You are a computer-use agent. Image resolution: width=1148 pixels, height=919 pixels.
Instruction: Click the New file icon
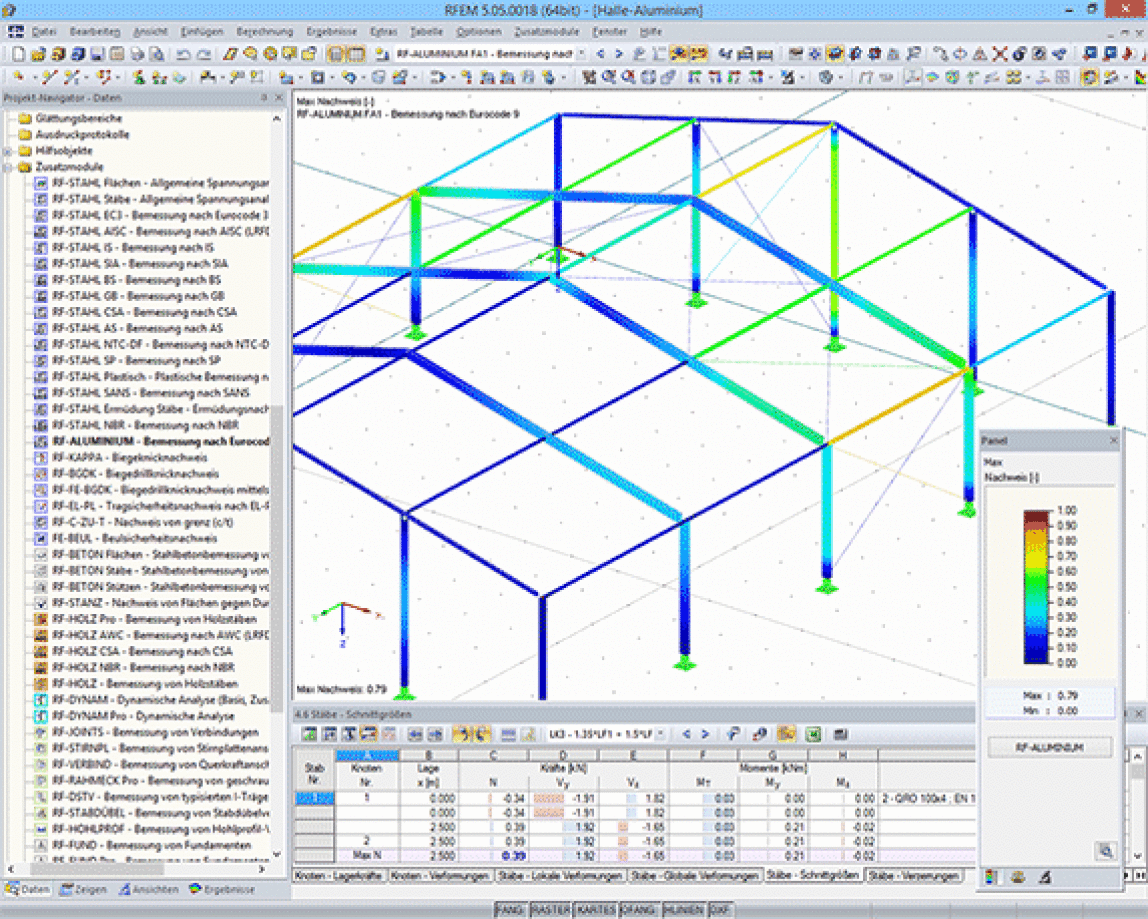[18, 54]
